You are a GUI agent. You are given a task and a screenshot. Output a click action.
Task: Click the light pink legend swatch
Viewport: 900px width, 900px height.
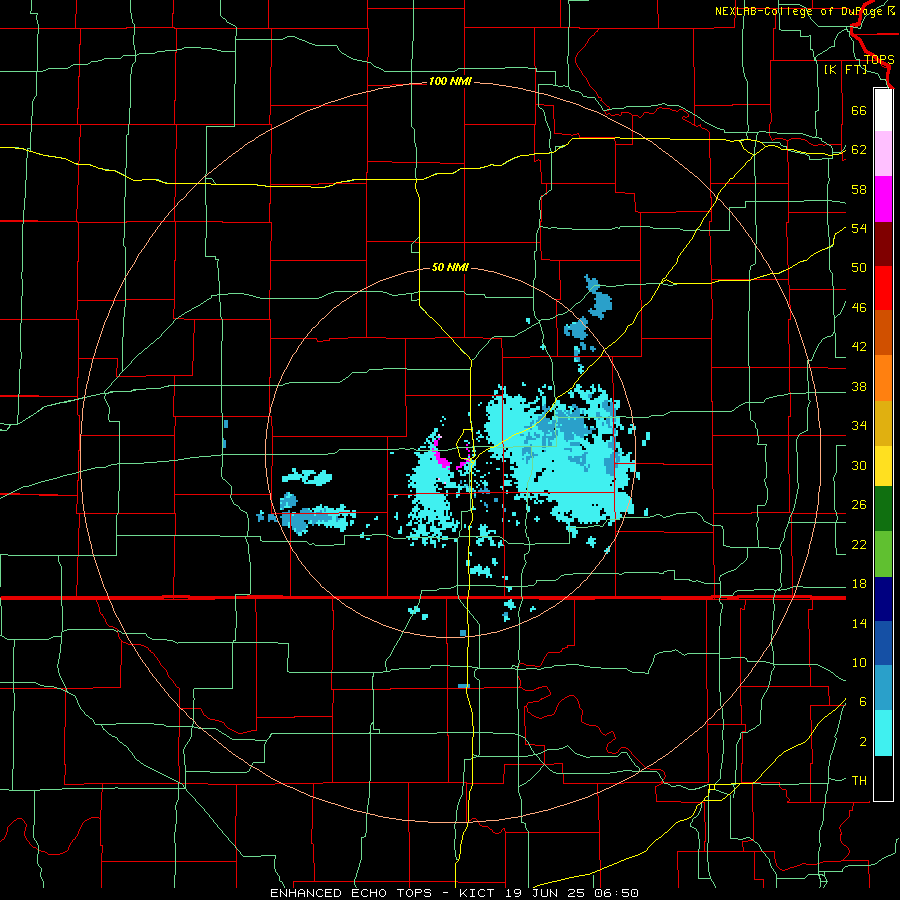click(883, 154)
